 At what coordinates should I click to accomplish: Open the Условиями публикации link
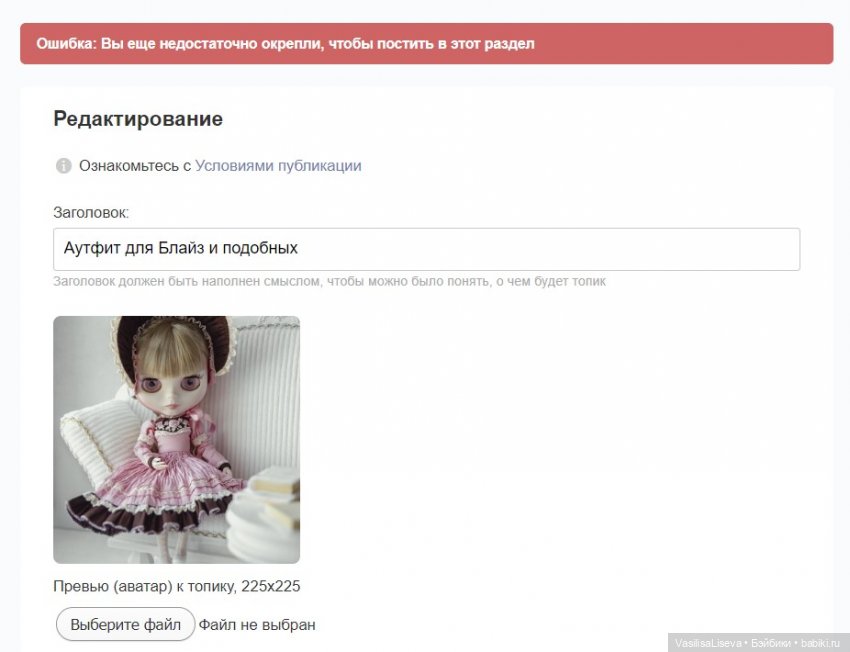pyautogui.click(x=278, y=166)
